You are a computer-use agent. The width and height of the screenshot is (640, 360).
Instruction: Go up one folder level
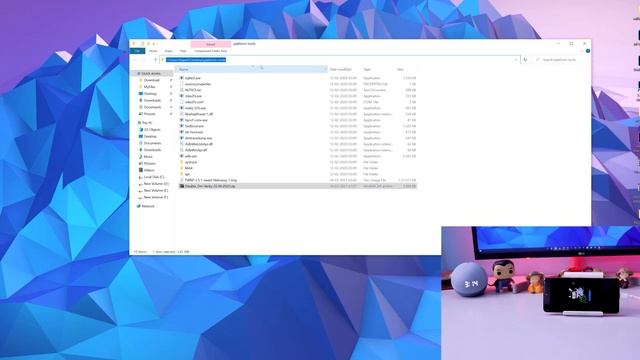(x=156, y=60)
